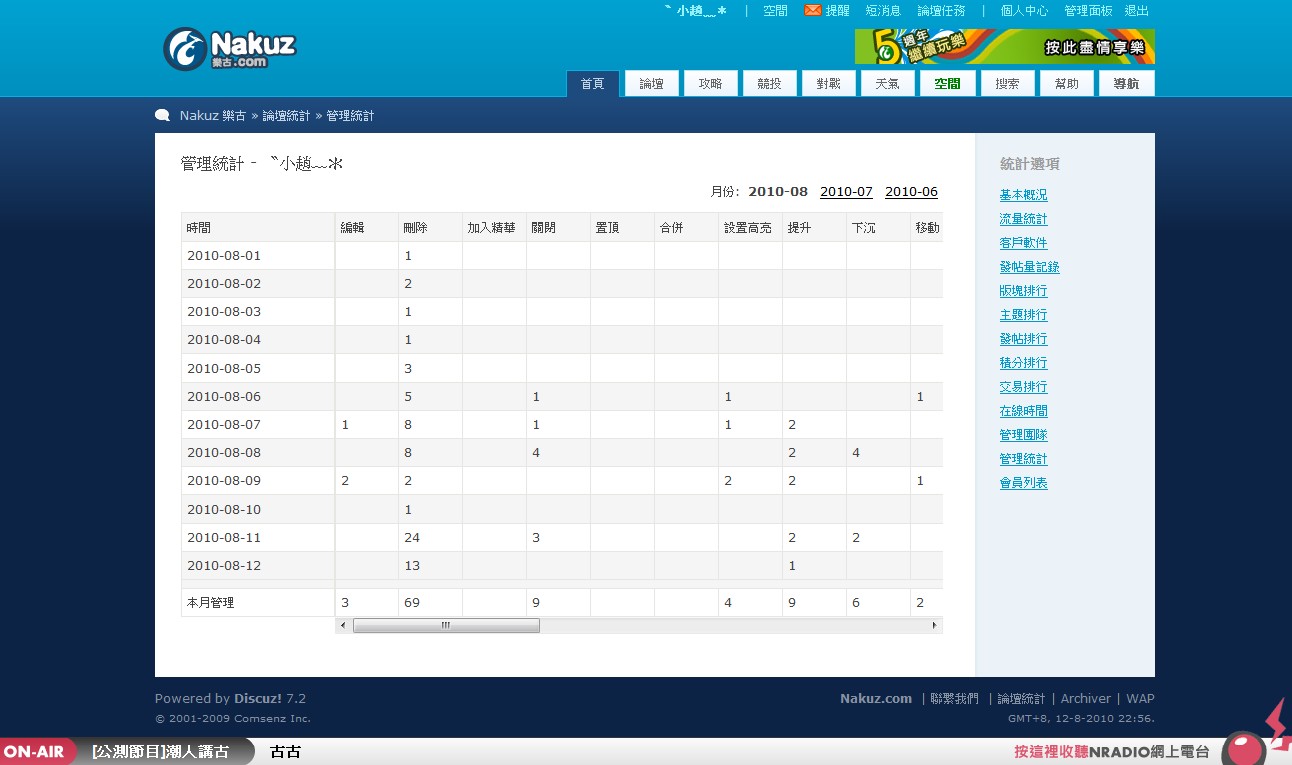Image resolution: width=1292 pixels, height=765 pixels.
Task: Open 論壇任務 link
Action: pyautogui.click(x=941, y=11)
